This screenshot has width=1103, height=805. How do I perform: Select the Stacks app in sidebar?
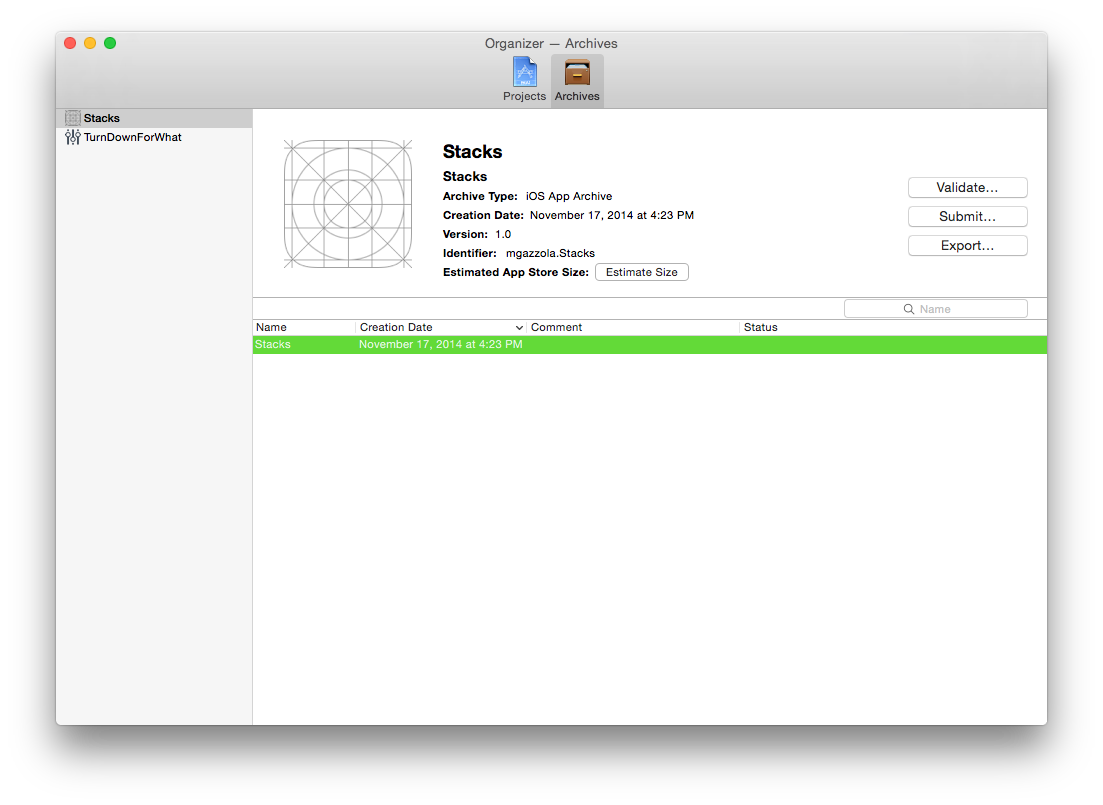click(102, 118)
